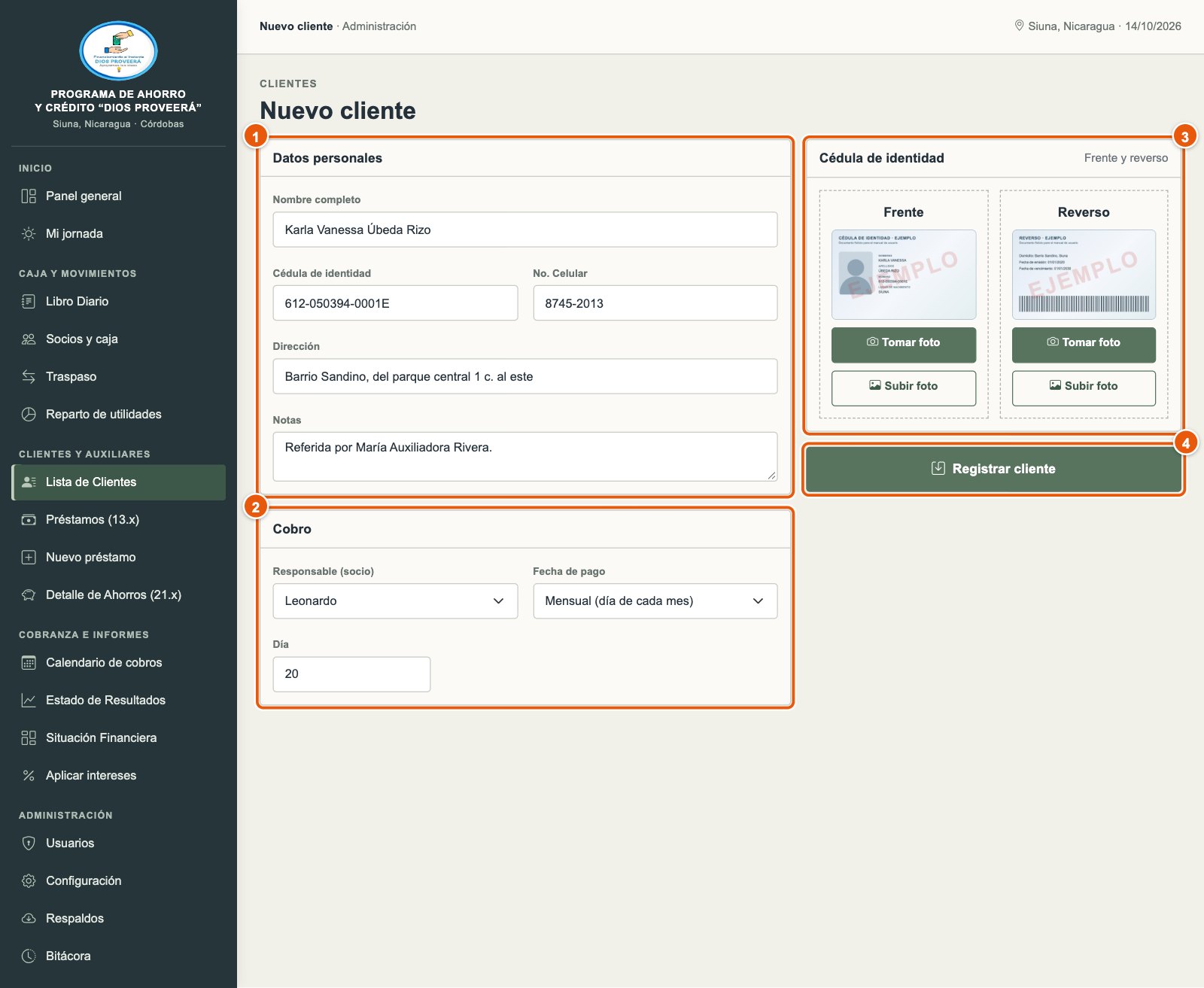
Task: Open Aplicar intereses via percent icon
Action: tap(29, 776)
